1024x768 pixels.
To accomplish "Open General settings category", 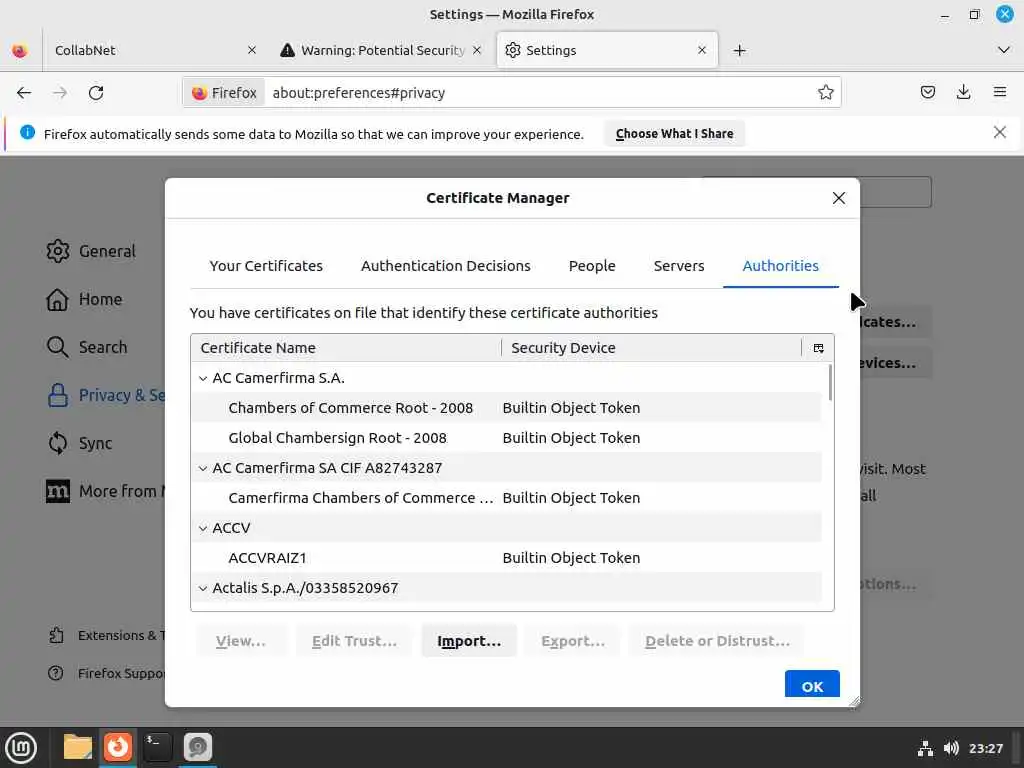I will pos(91,251).
